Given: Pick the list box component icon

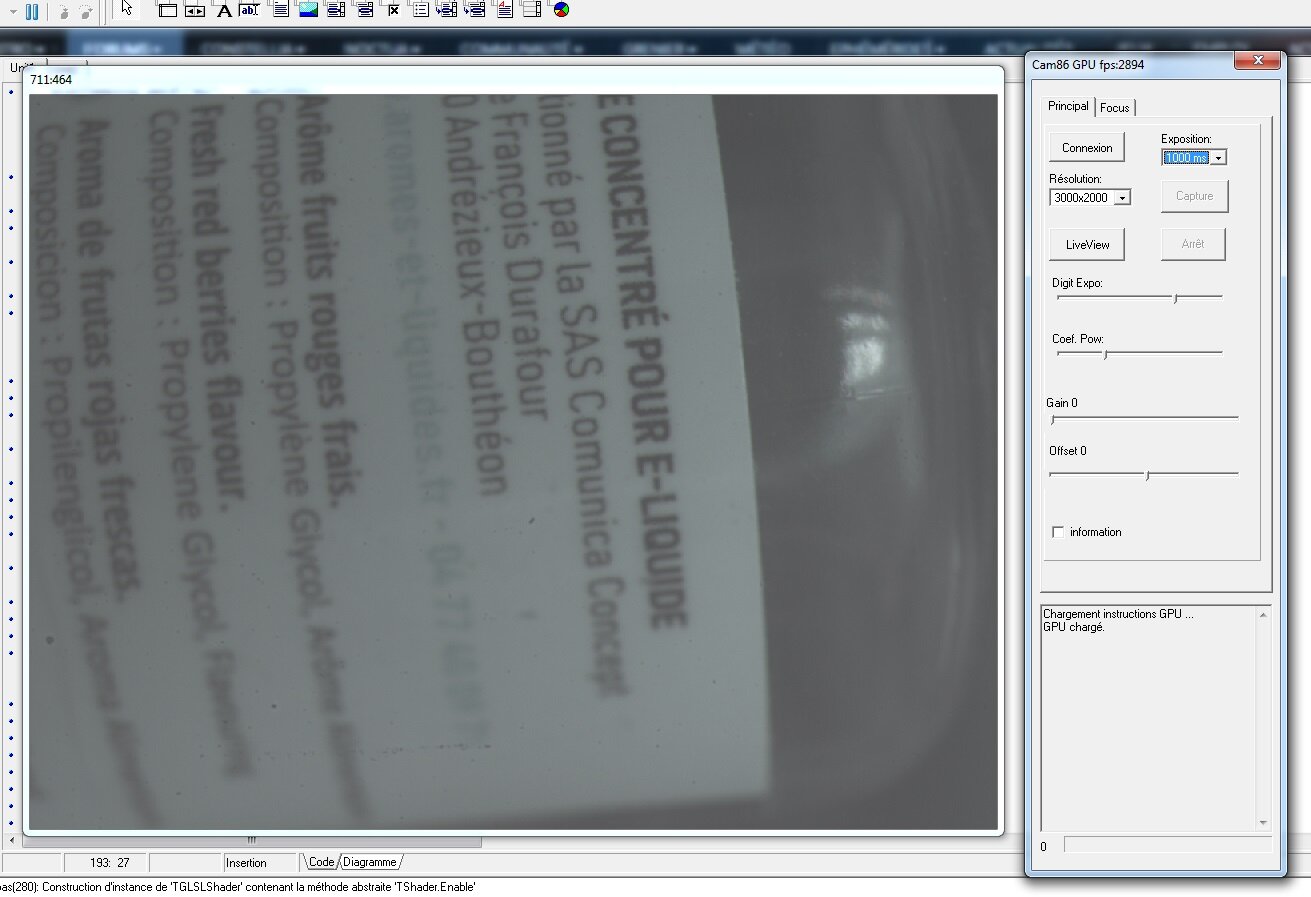Looking at the screenshot, I should point(420,11).
